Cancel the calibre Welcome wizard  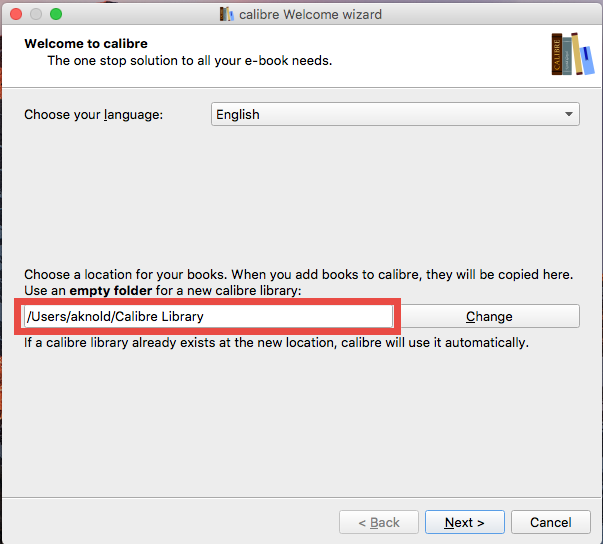[x=551, y=522]
